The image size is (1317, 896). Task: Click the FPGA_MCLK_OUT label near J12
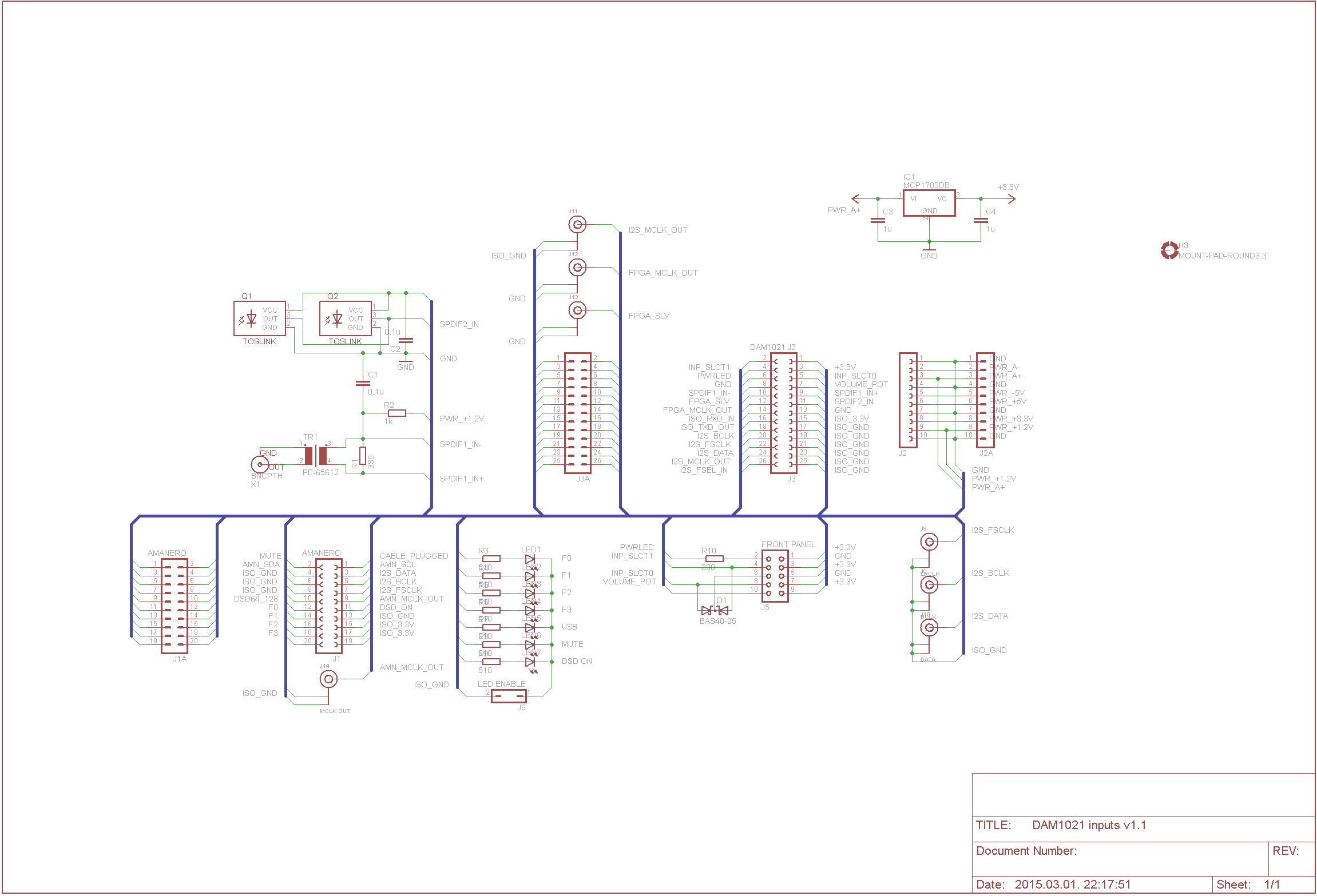click(x=663, y=273)
